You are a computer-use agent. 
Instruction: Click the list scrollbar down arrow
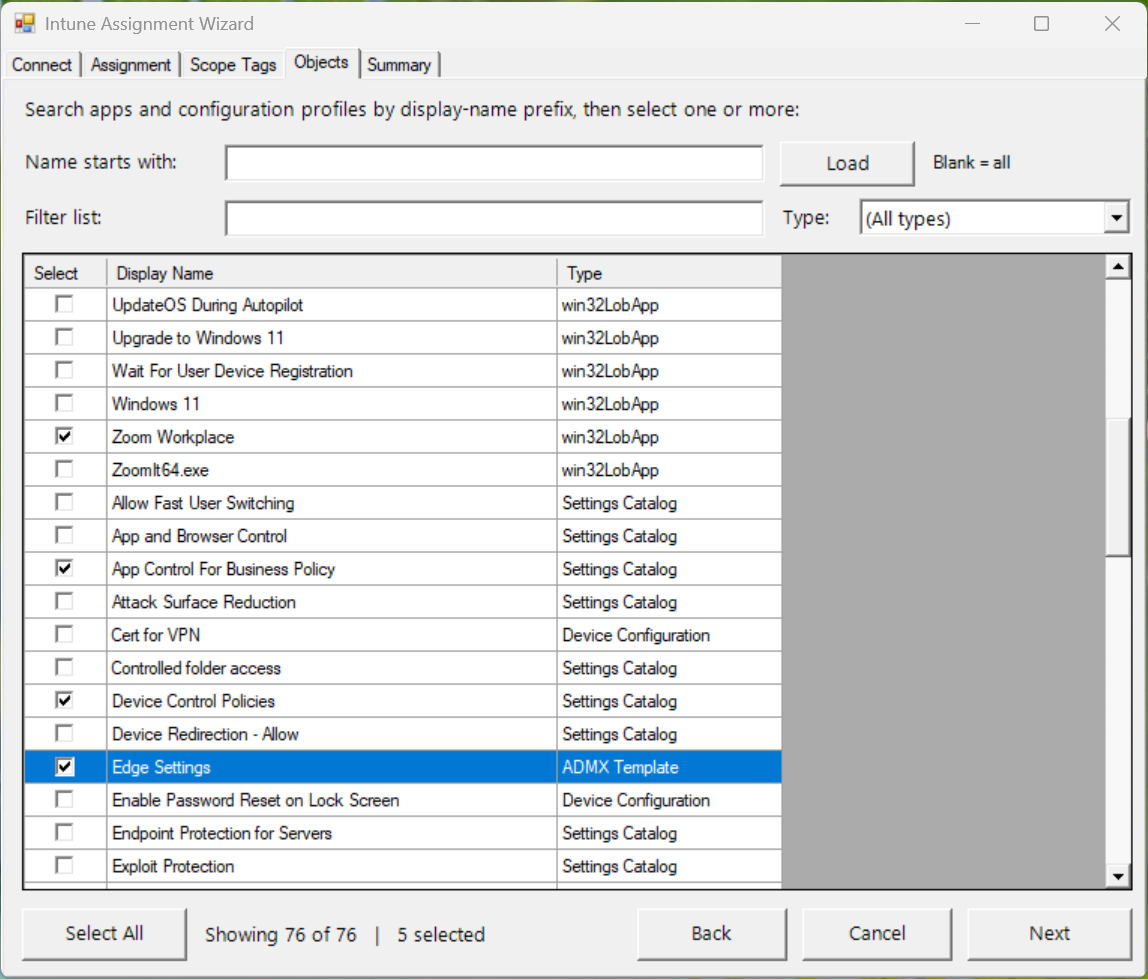(x=1118, y=876)
